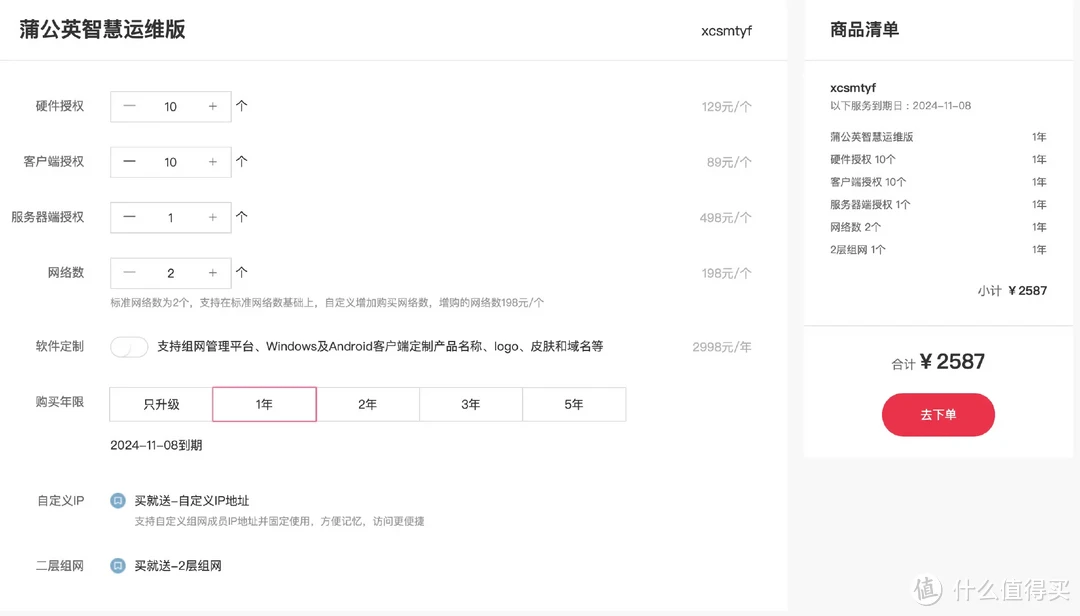Decrease 硬件授权 quantity with minus button
The height and width of the screenshot is (616, 1080).
pos(129,106)
